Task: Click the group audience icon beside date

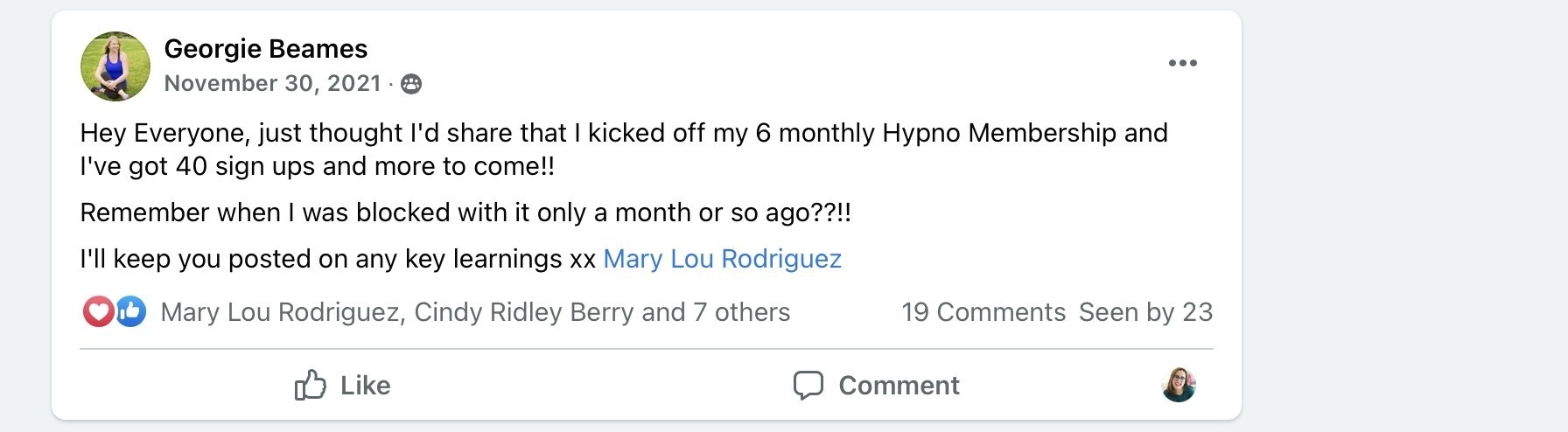Action: 411,84
